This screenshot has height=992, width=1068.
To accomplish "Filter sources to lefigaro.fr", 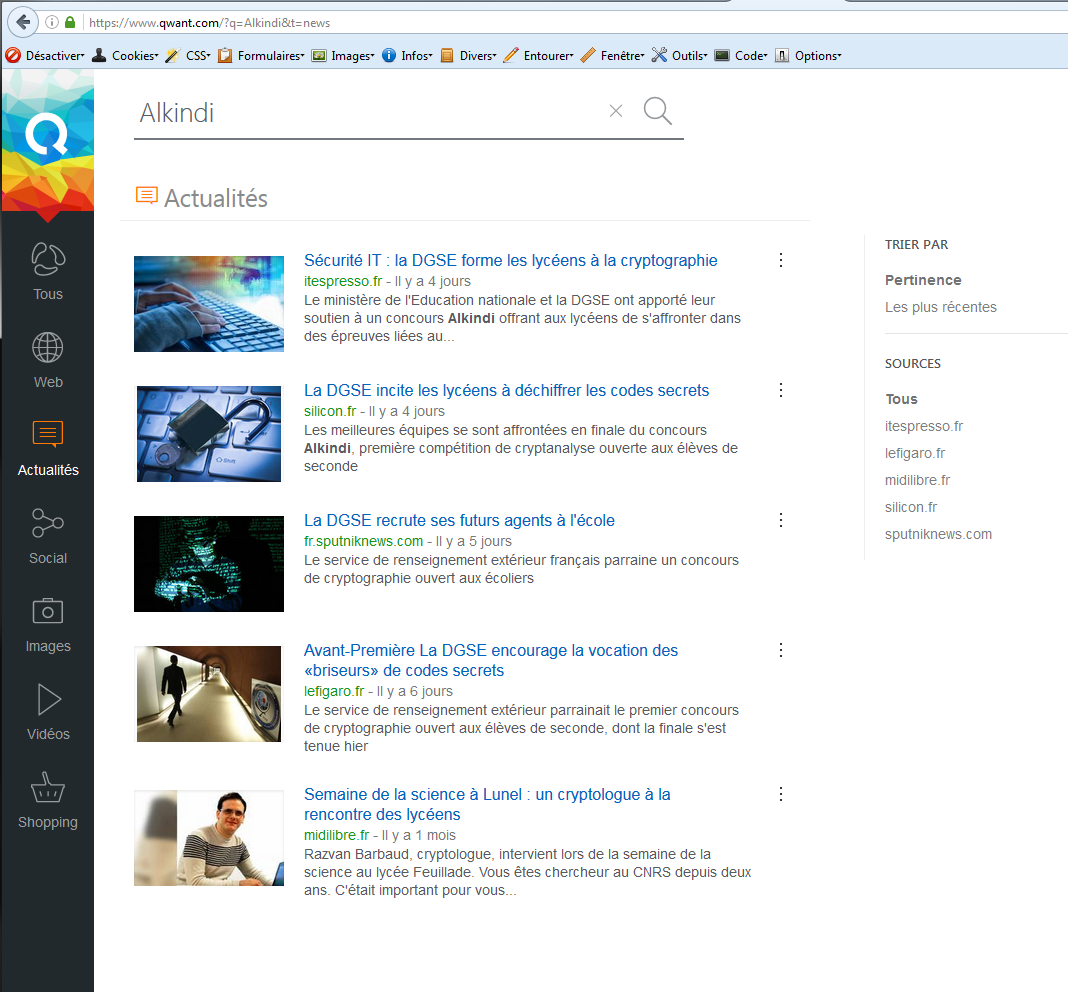I will pyautogui.click(x=915, y=453).
